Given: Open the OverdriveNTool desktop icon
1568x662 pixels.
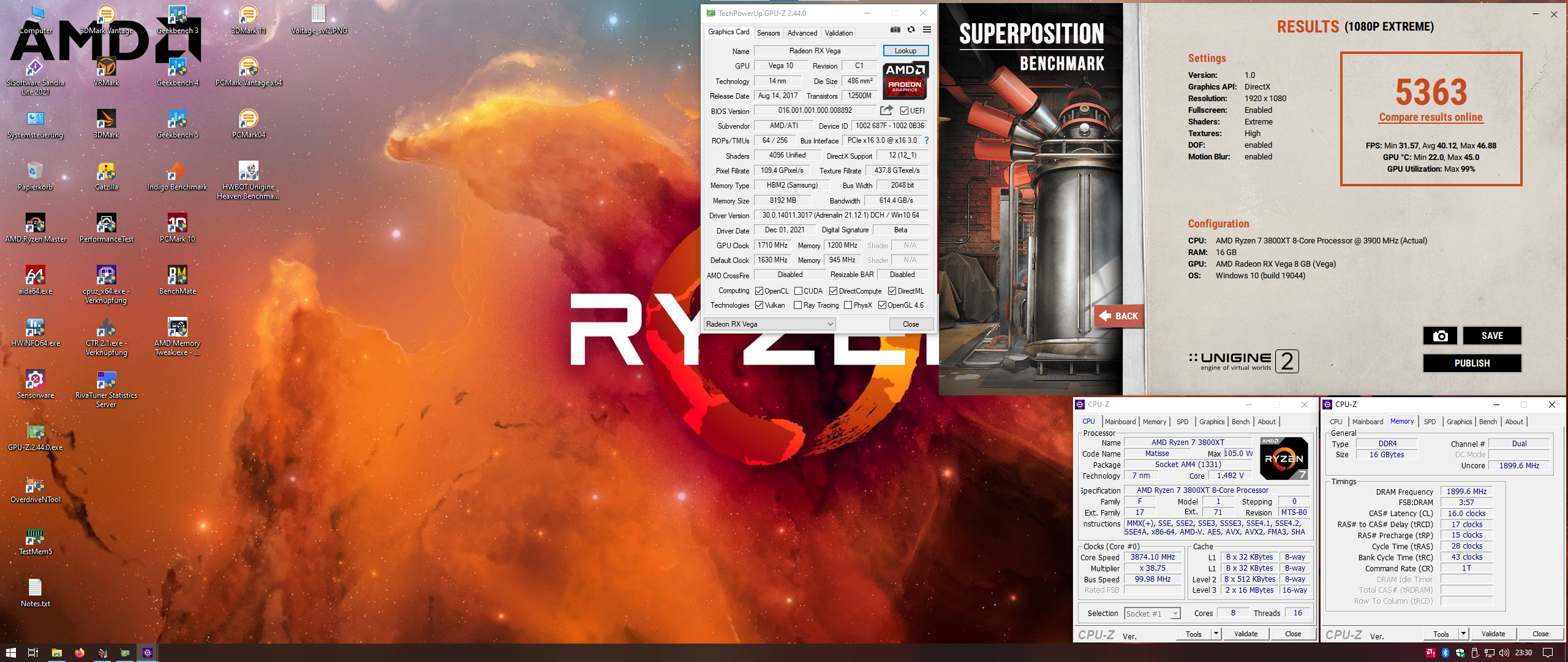Looking at the screenshot, I should pos(36,489).
